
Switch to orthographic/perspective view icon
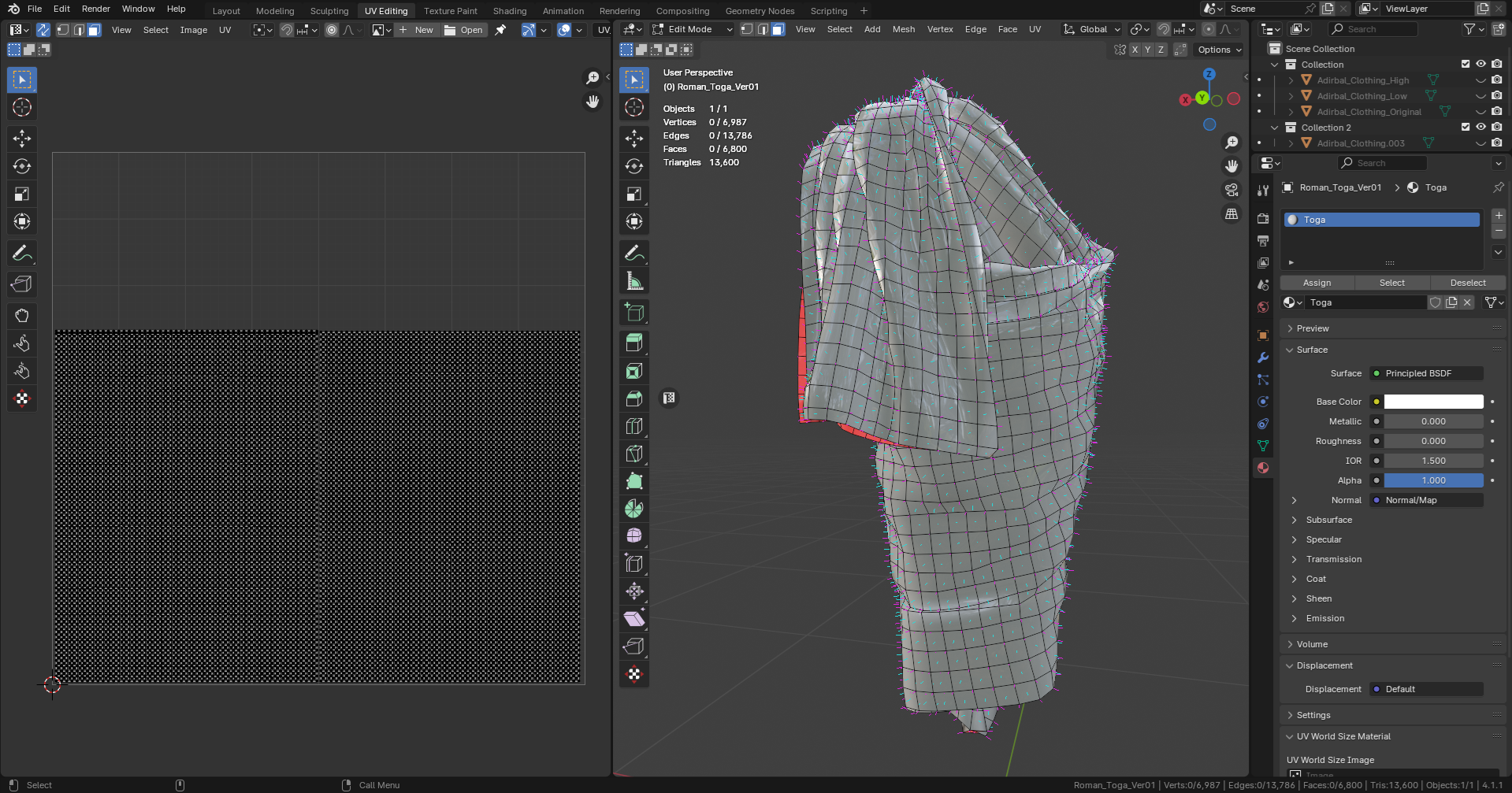click(1232, 213)
